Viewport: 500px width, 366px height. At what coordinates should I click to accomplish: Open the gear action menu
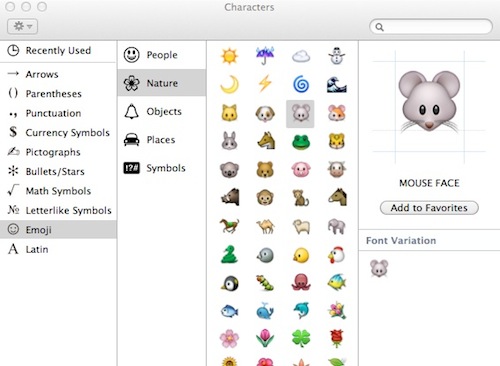click(22, 26)
